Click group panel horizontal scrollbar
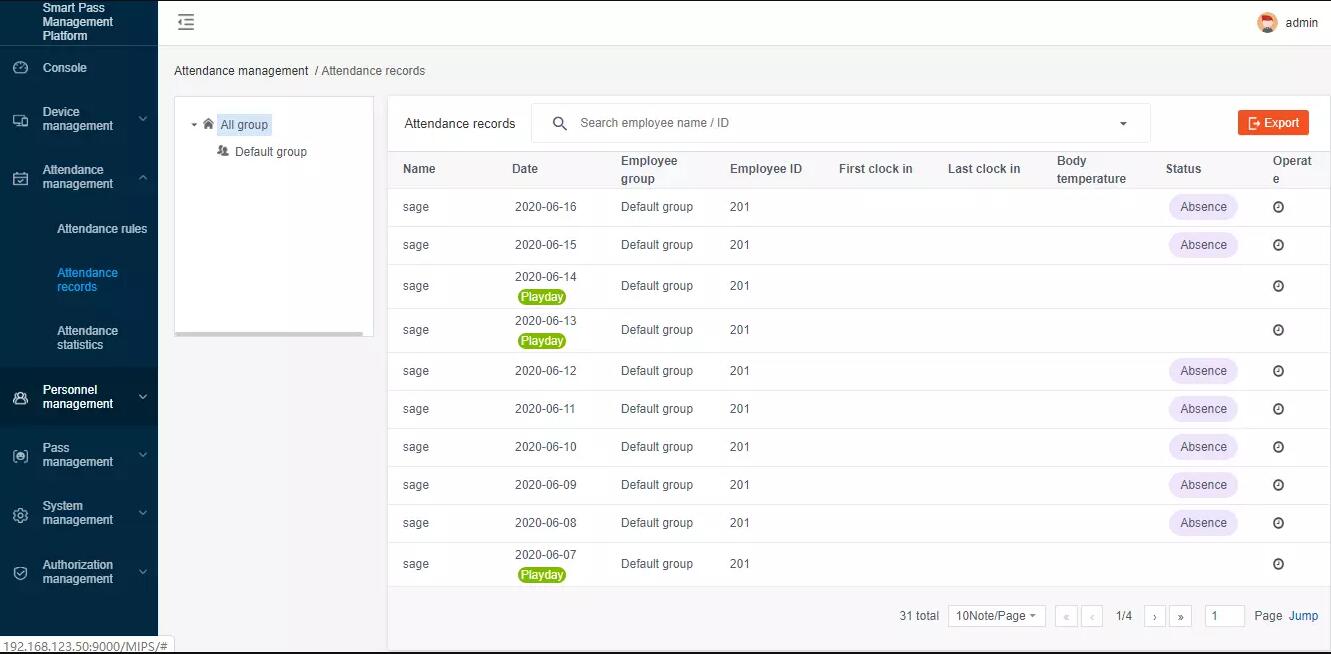Screen dimensions: 1331x654 [x=269, y=334]
